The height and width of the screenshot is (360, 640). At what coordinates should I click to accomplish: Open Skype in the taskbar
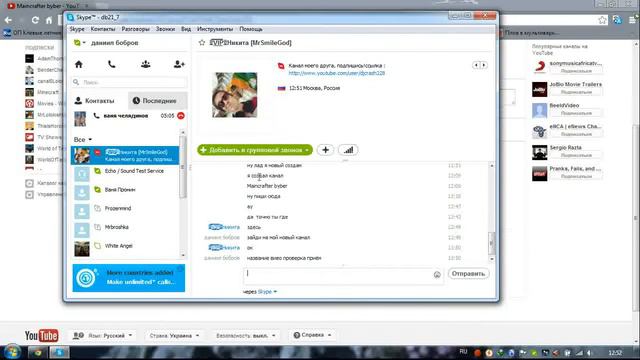59,353
